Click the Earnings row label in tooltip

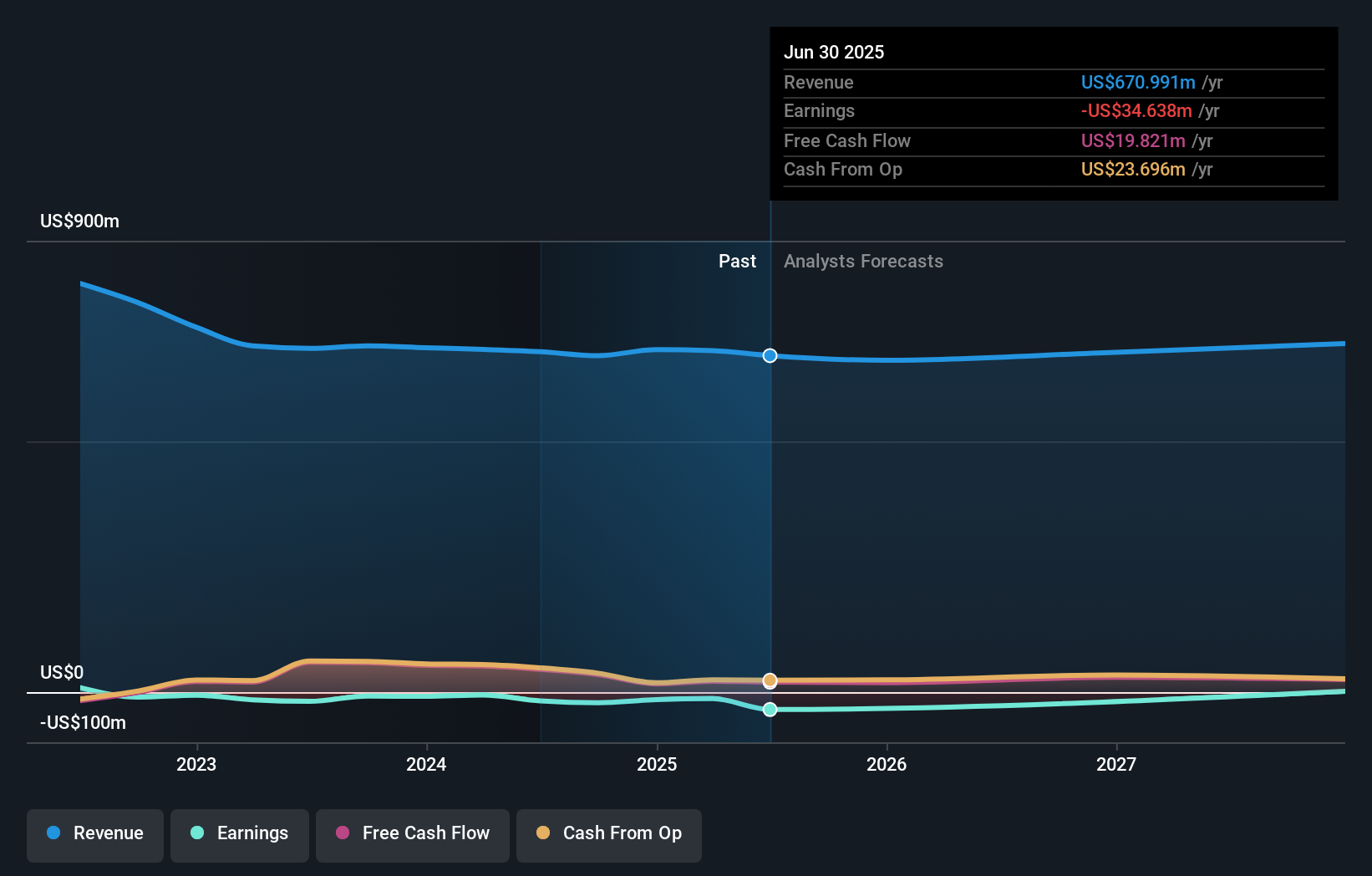click(819, 111)
